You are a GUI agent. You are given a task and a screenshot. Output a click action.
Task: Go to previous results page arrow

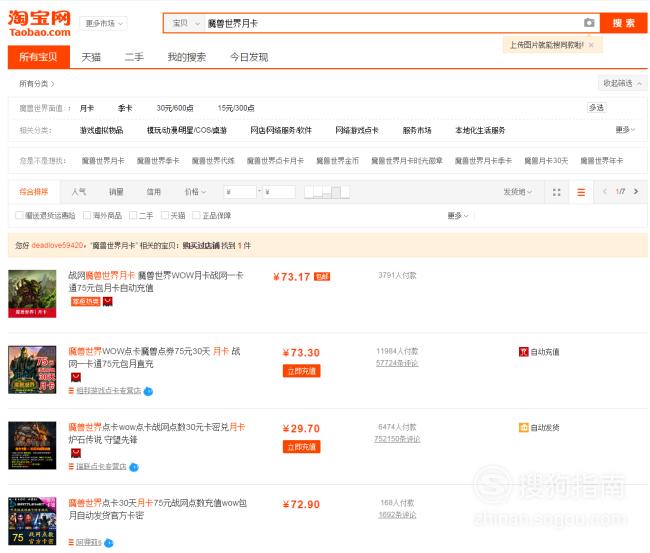click(605, 192)
